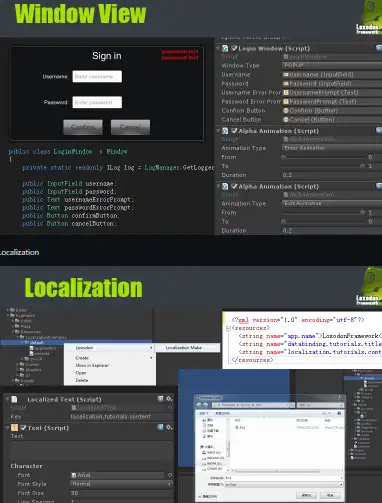Toggle the Exit Alpha Animation script checkbox
382x503 pixels.
click(234, 186)
